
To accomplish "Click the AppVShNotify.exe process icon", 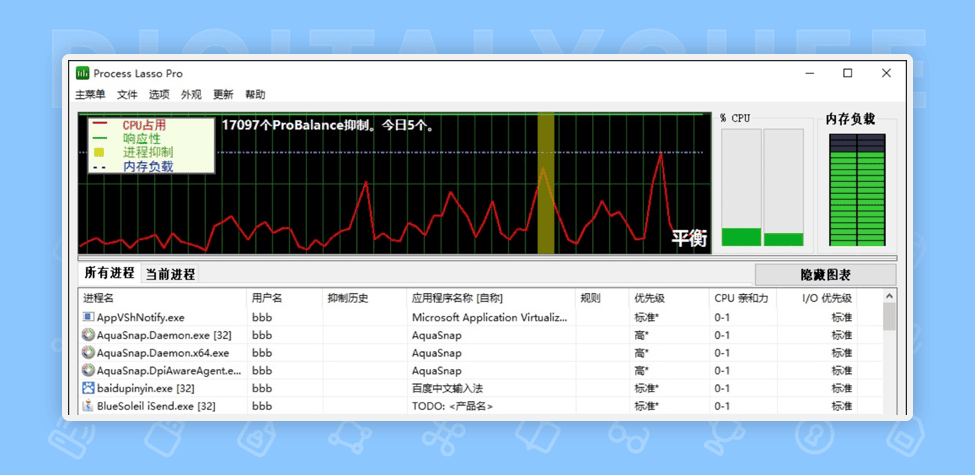I will [x=88, y=317].
